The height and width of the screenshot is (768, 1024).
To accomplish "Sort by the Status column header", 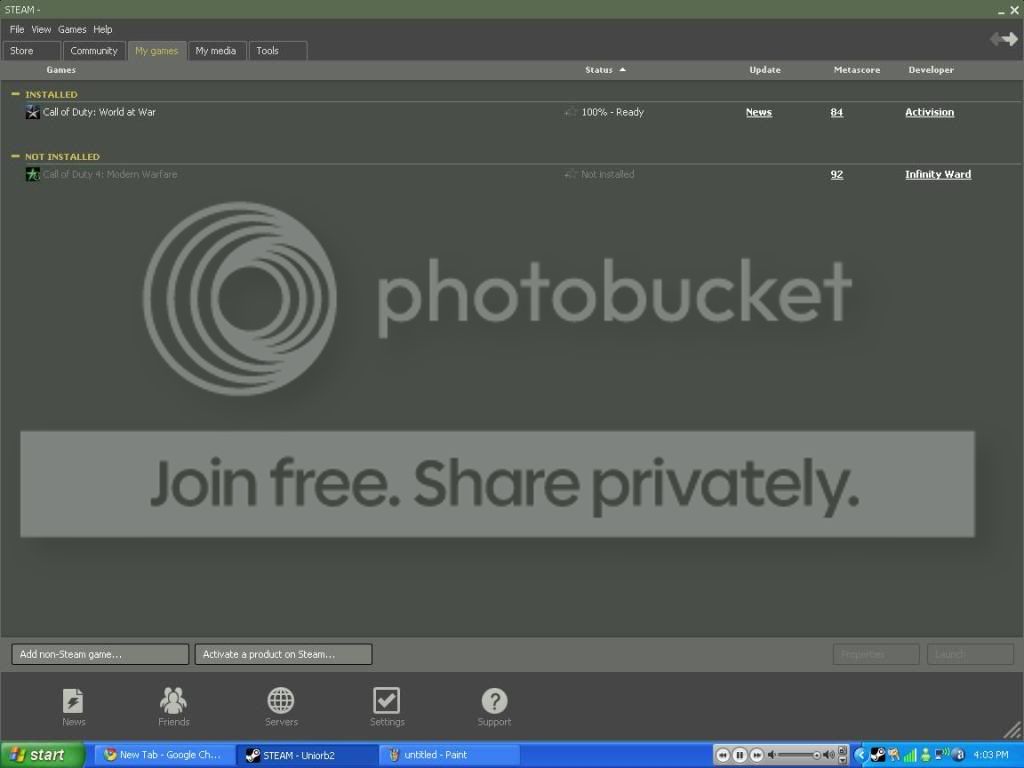I will (x=599, y=70).
